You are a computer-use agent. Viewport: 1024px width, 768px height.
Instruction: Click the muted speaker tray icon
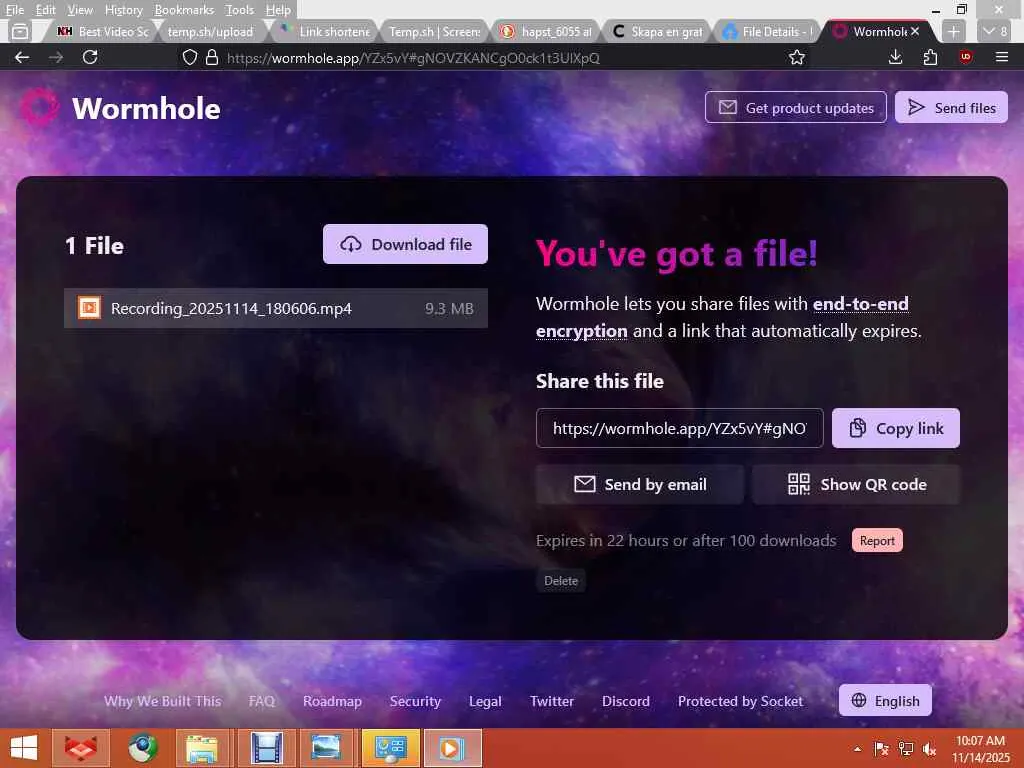click(929, 748)
